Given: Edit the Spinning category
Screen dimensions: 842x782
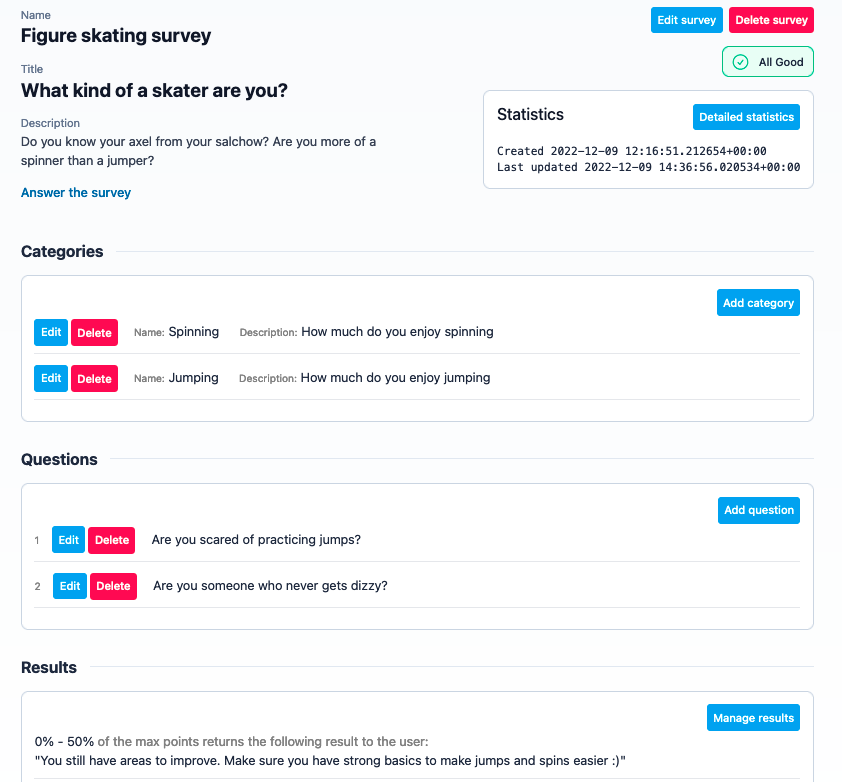Looking at the screenshot, I should 50,332.
